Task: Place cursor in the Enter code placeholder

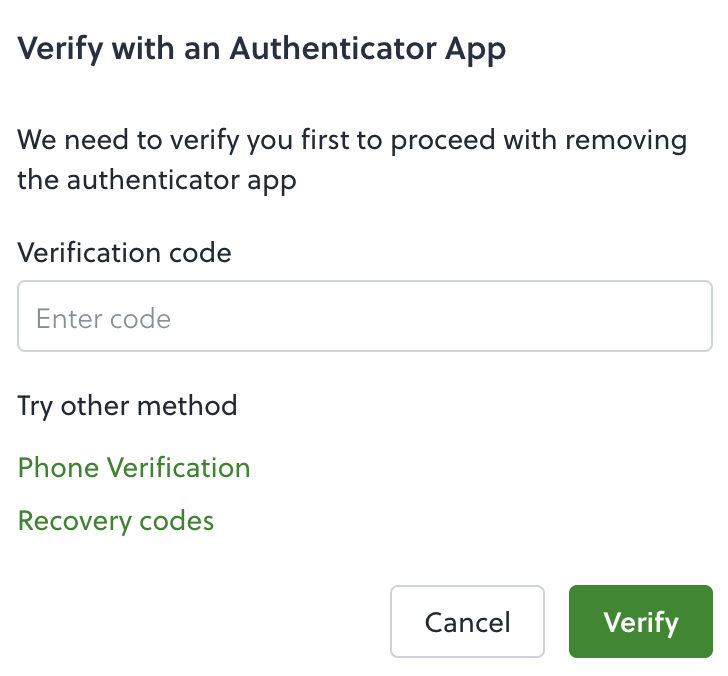Action: (x=364, y=316)
